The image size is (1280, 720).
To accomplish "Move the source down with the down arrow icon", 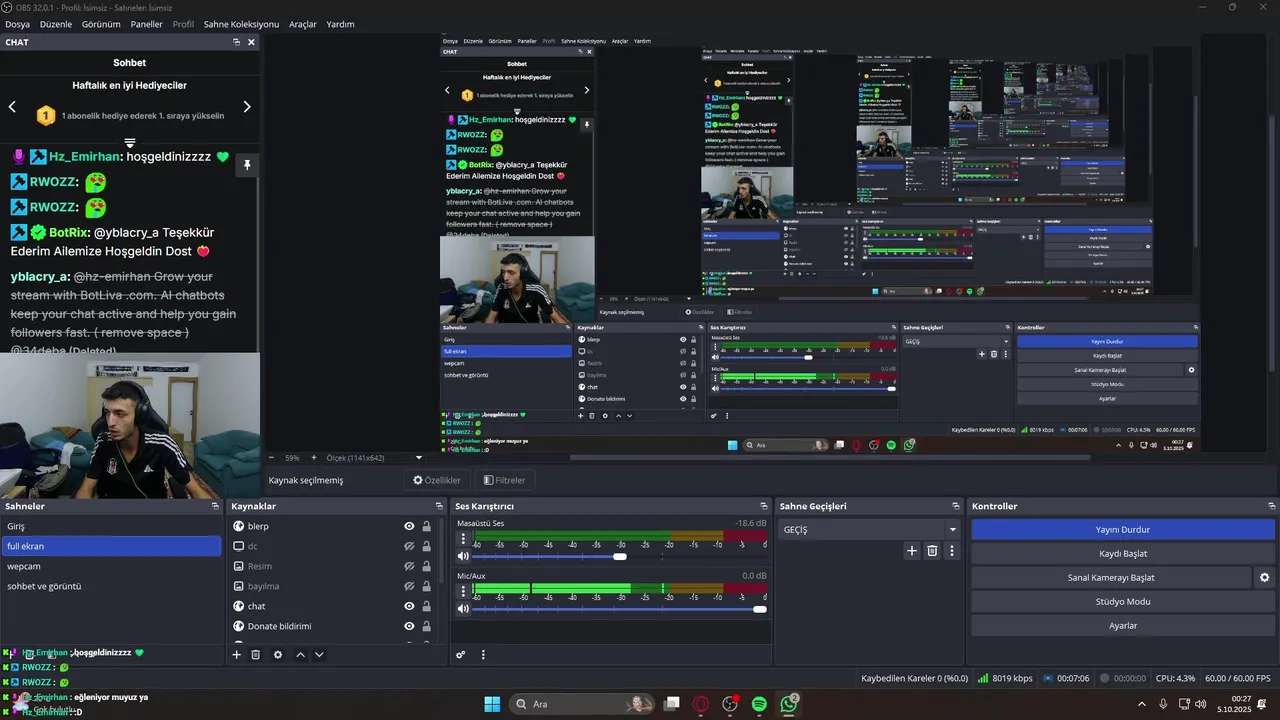I will [319, 655].
